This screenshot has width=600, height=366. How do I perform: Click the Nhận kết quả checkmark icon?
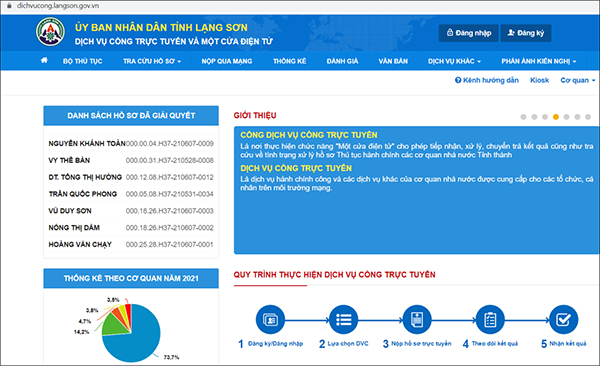coord(564,319)
